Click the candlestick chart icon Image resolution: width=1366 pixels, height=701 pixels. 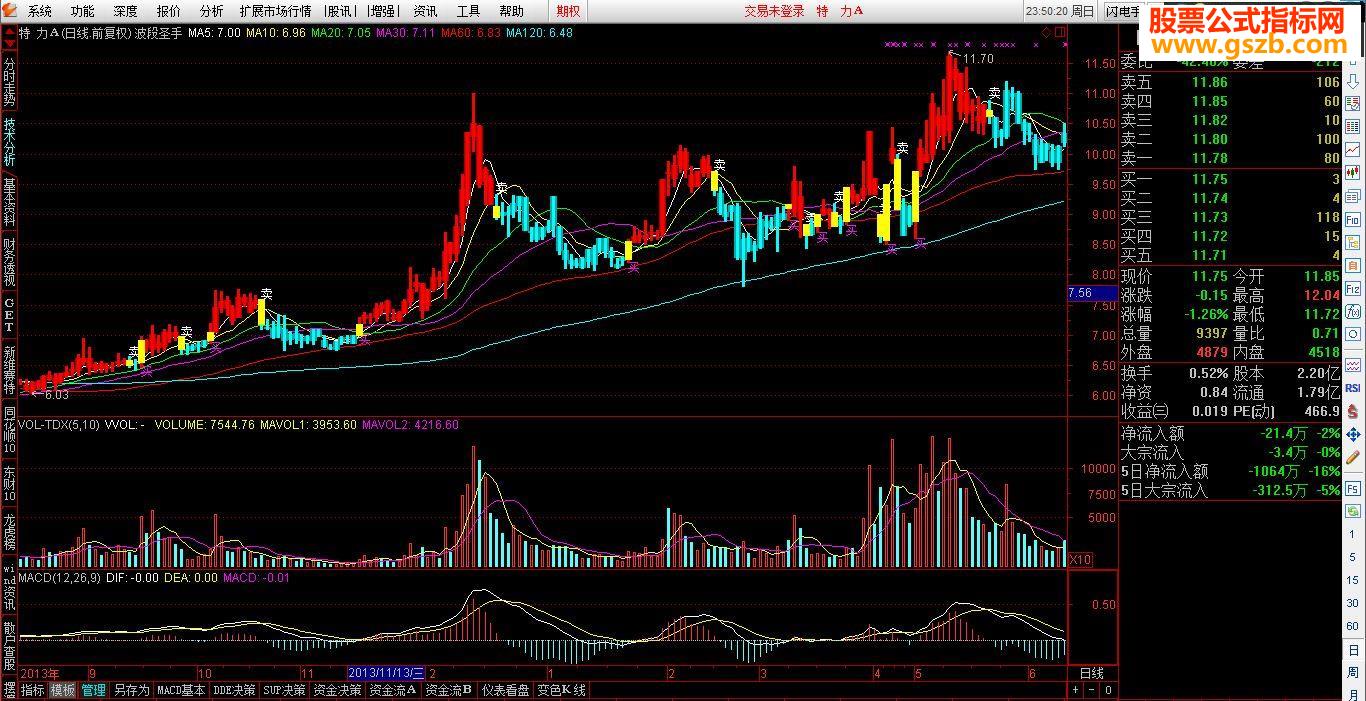(x=1352, y=171)
